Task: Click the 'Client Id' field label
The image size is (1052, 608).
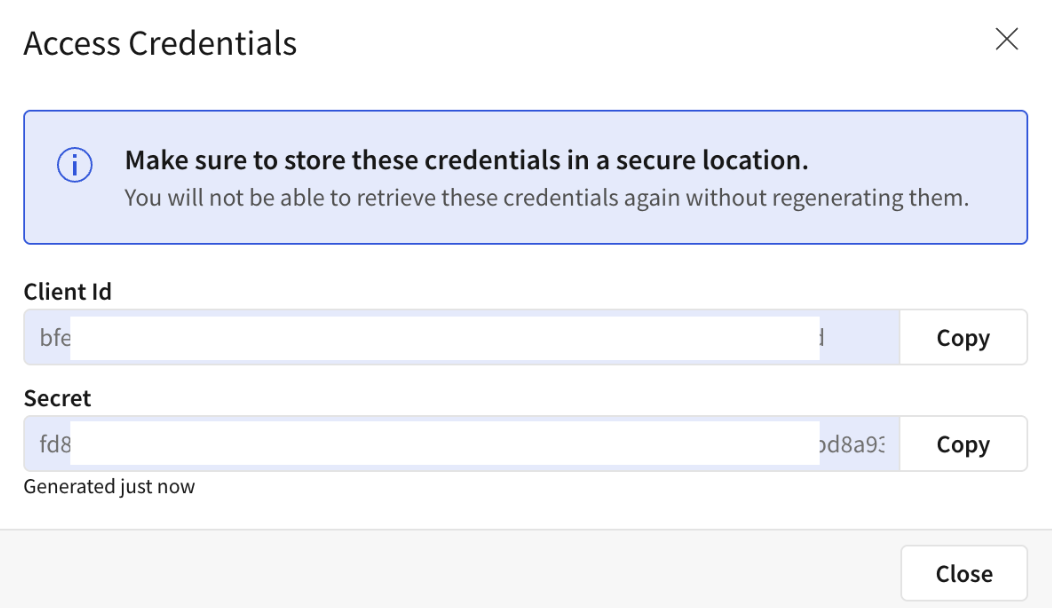Action: (x=67, y=292)
